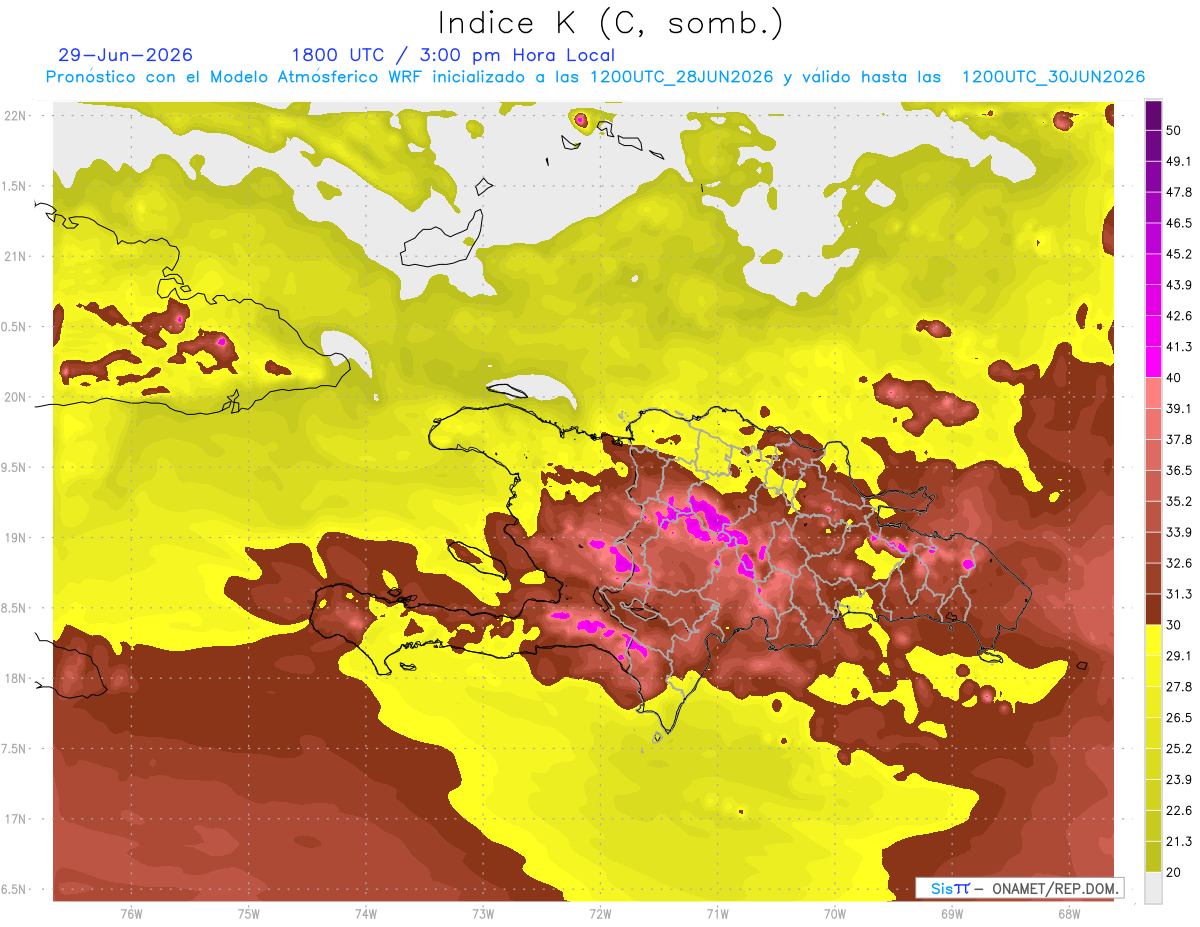This screenshot has width=1200, height=927.
Task: Pick the bright magenta swatch between 40 and 41.3
Action: pos(1153,362)
